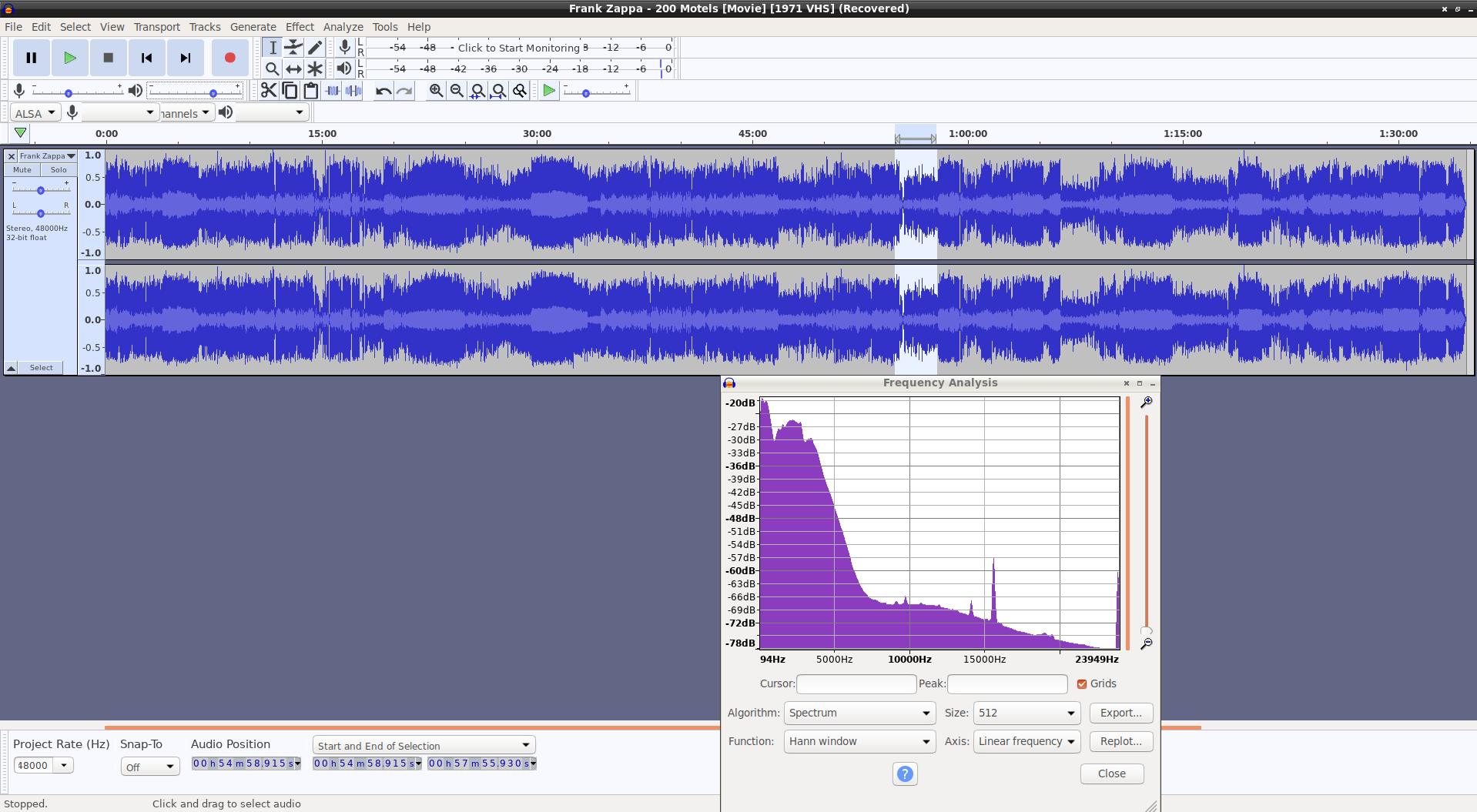Open the recording channels dropdown
This screenshot has width=1477, height=812.
point(187,113)
